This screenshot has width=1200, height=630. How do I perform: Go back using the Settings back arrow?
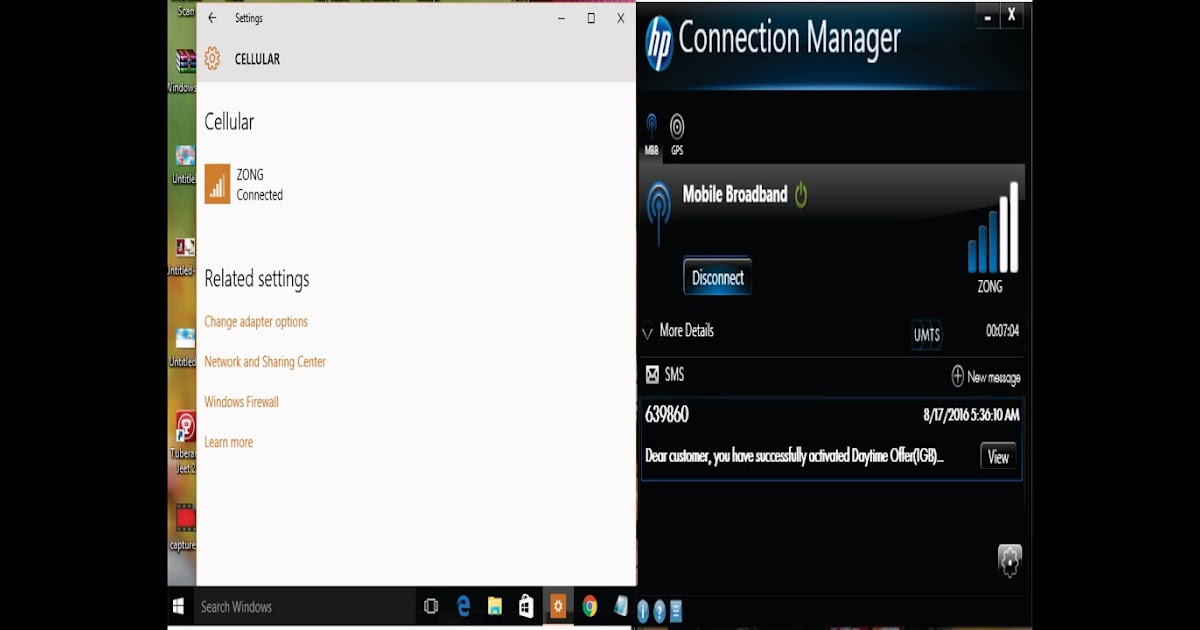pyautogui.click(x=212, y=18)
